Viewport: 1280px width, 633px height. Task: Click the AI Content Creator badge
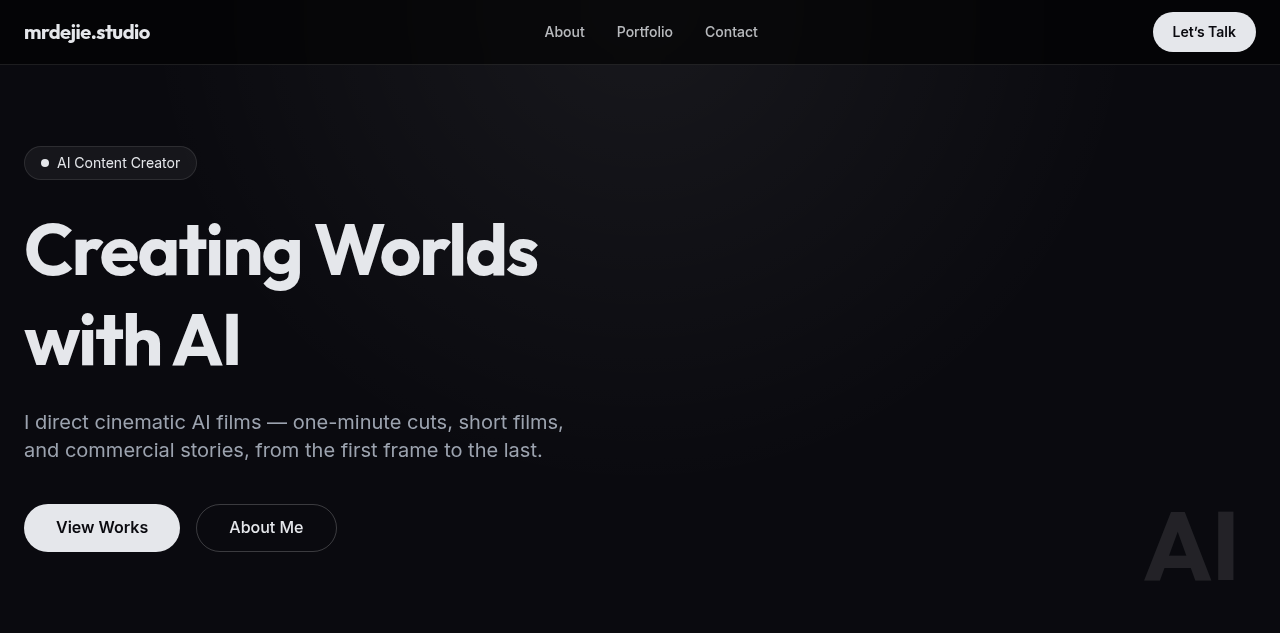(110, 163)
